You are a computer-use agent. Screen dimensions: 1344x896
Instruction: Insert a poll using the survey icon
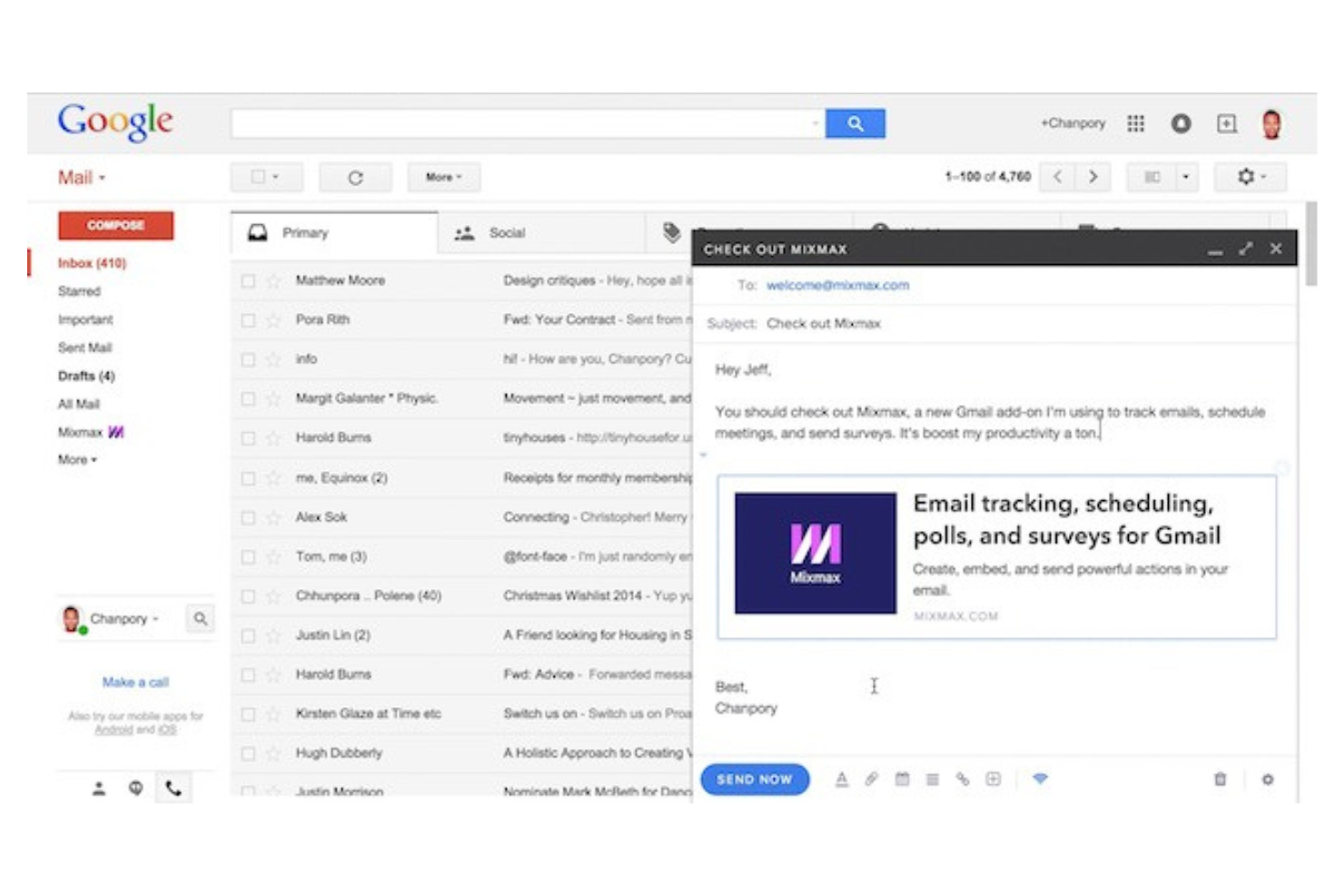pyautogui.click(x=933, y=779)
